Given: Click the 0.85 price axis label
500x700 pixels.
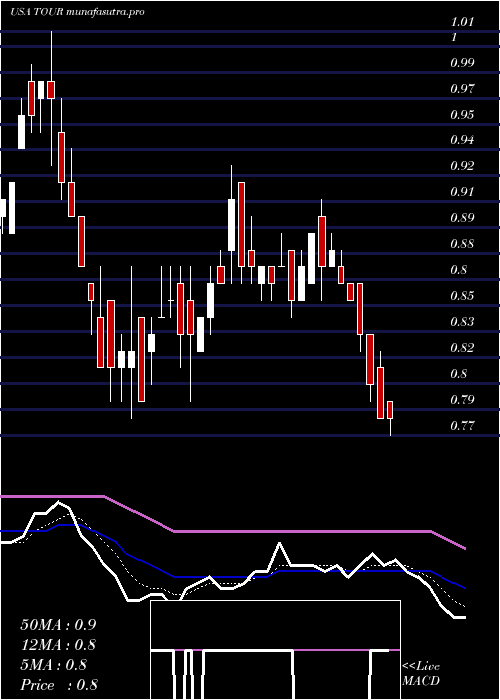Looking at the screenshot, I should click(462, 296).
